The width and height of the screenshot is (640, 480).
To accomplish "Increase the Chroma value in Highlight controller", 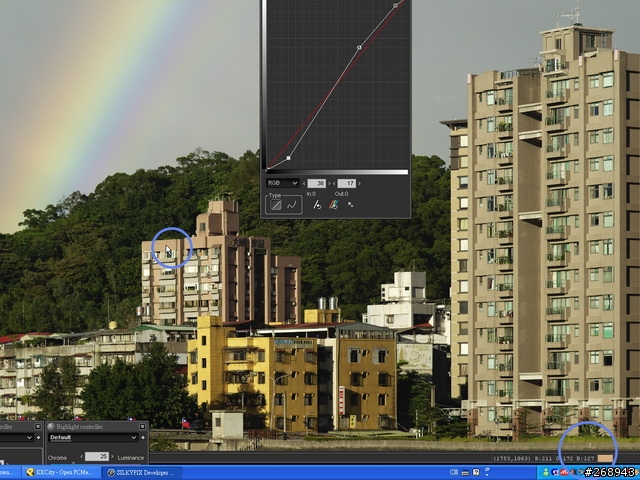I will click(112, 457).
